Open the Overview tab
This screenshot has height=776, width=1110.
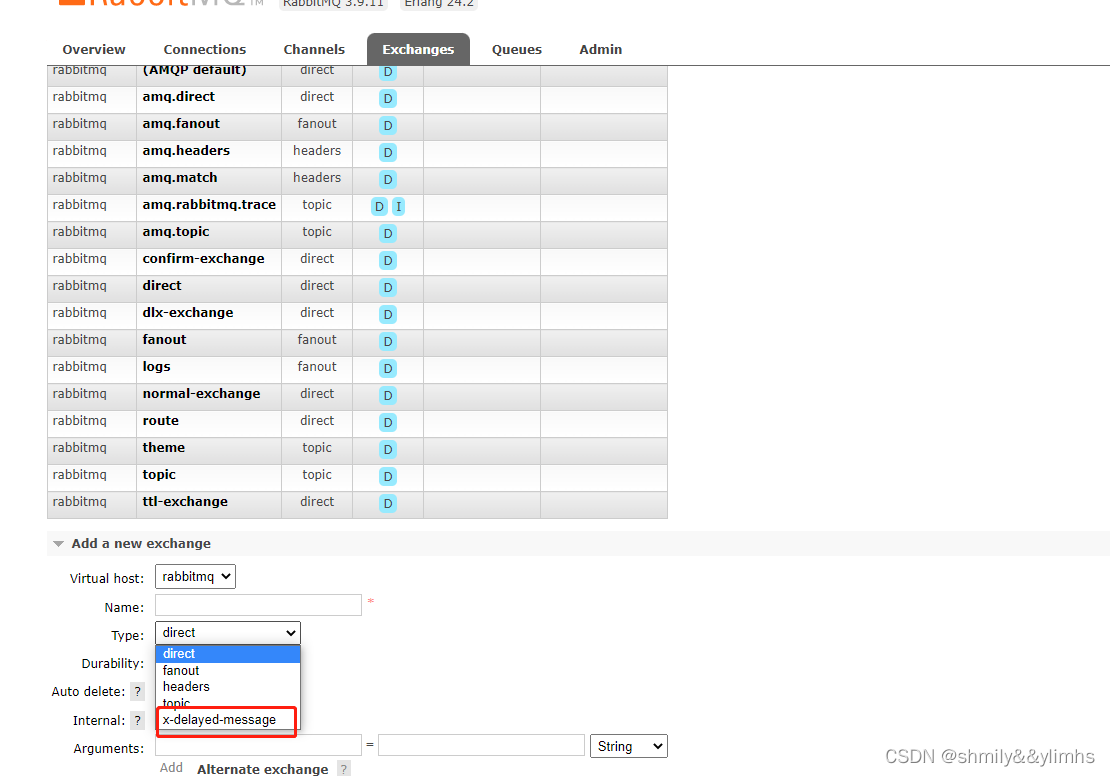tap(93, 50)
